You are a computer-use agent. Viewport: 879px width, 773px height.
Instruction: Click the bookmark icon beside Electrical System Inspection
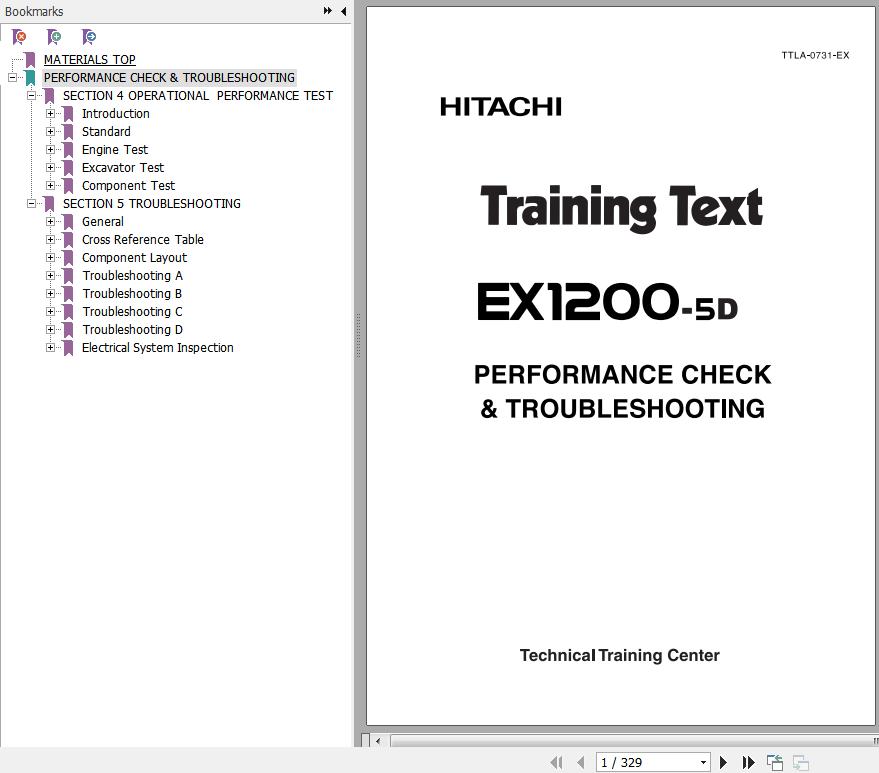tap(68, 348)
